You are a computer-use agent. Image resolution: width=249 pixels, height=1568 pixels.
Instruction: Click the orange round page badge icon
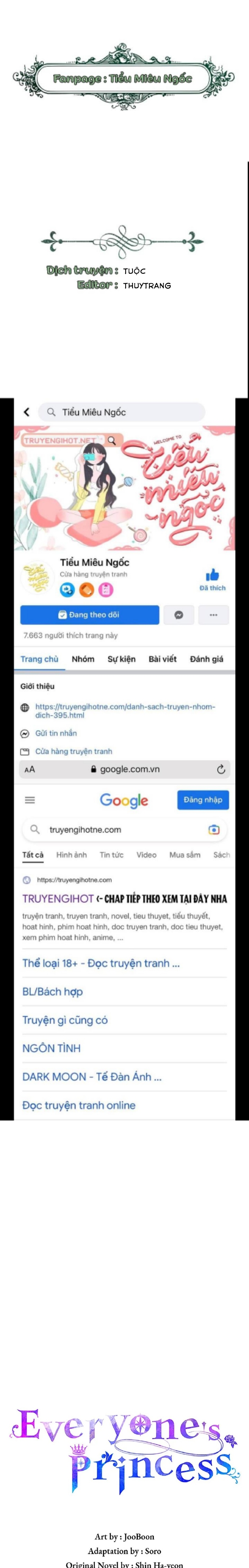point(87,589)
